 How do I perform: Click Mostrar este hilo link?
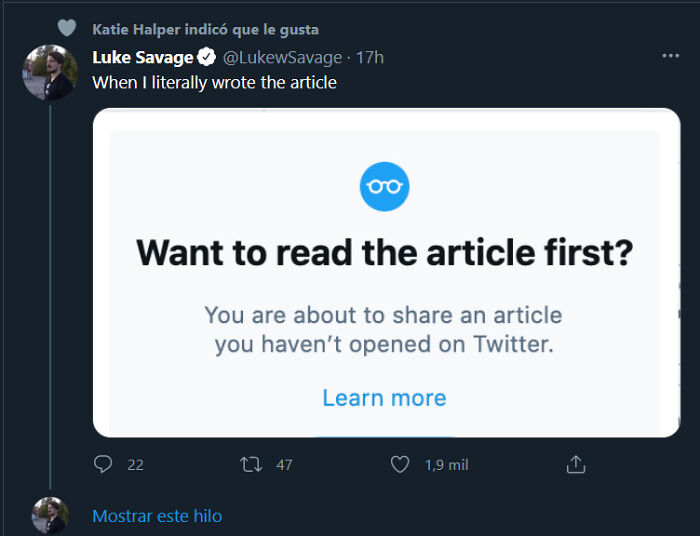point(157,516)
